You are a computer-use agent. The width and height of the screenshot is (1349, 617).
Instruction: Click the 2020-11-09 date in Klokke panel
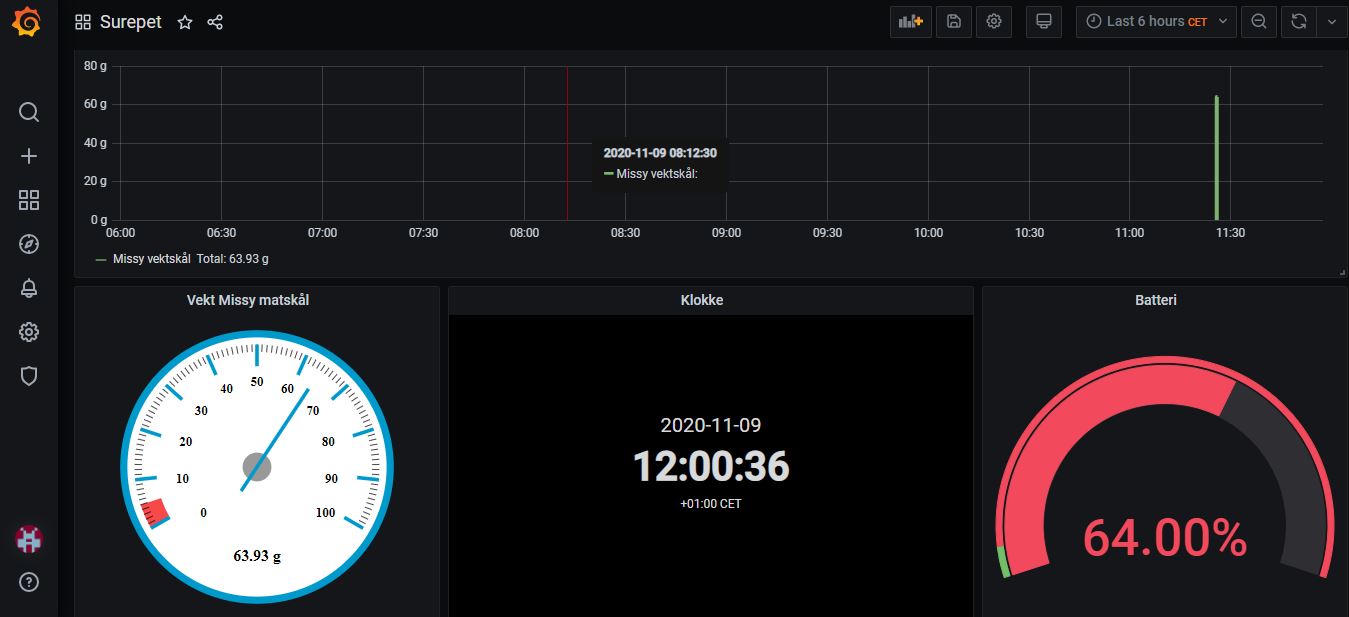711,425
